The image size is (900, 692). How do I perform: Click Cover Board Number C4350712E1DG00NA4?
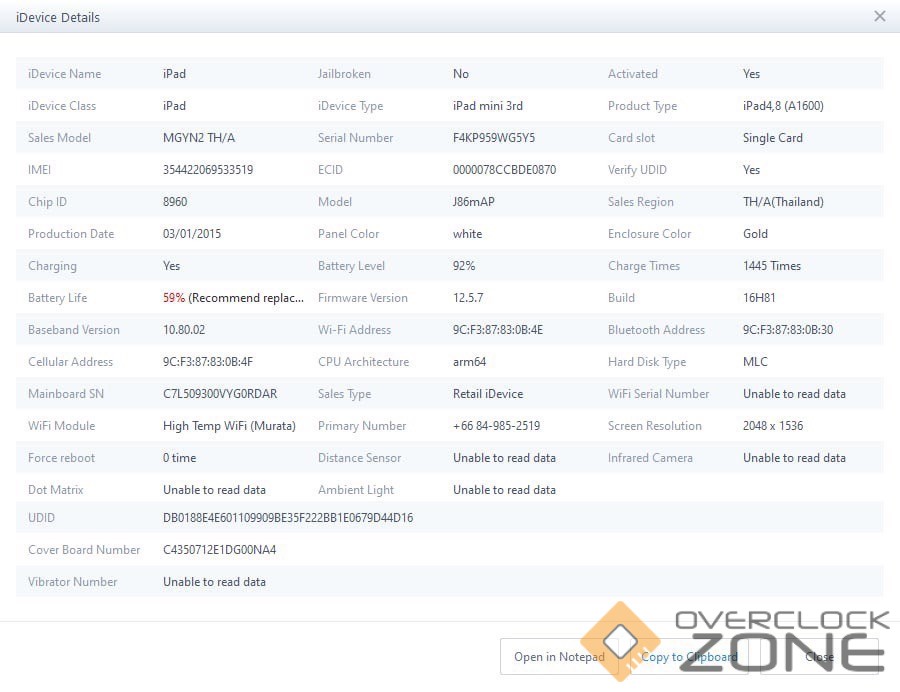(x=219, y=550)
